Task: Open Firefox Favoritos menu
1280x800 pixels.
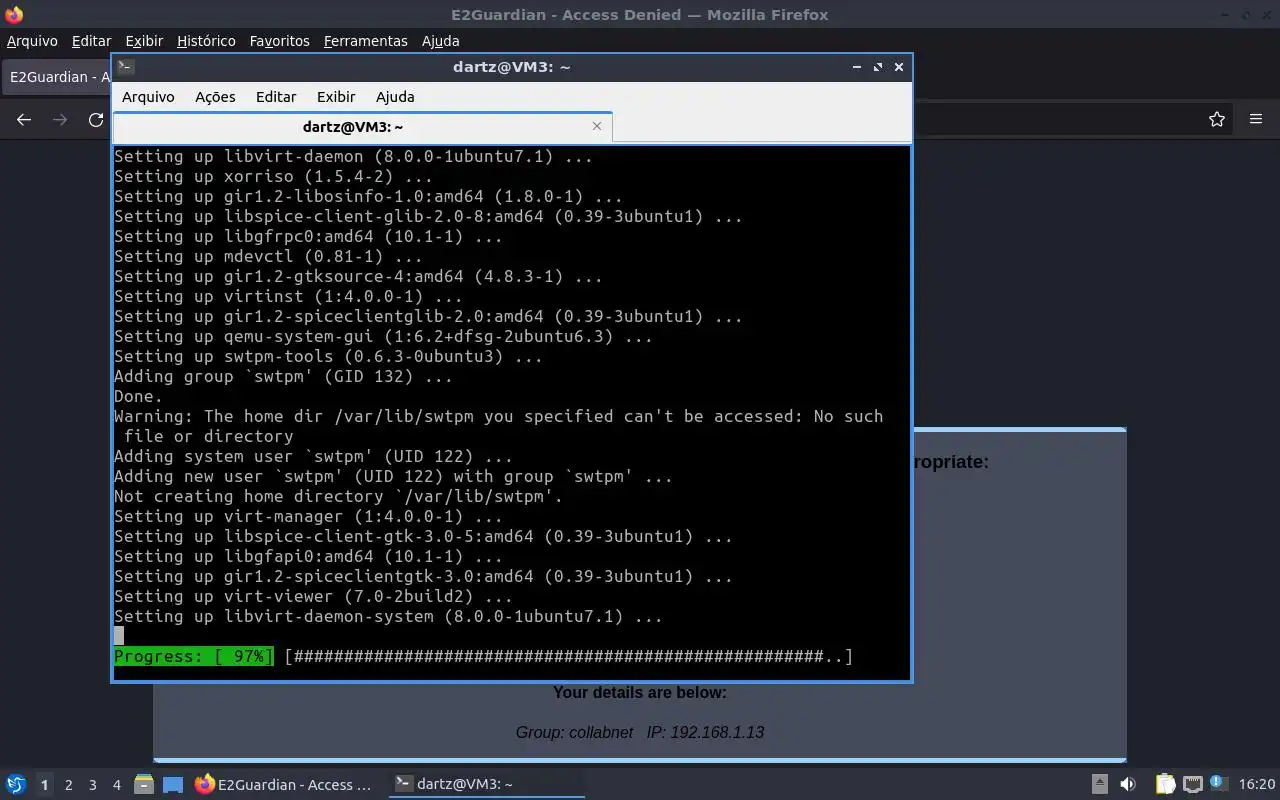Action: [280, 41]
